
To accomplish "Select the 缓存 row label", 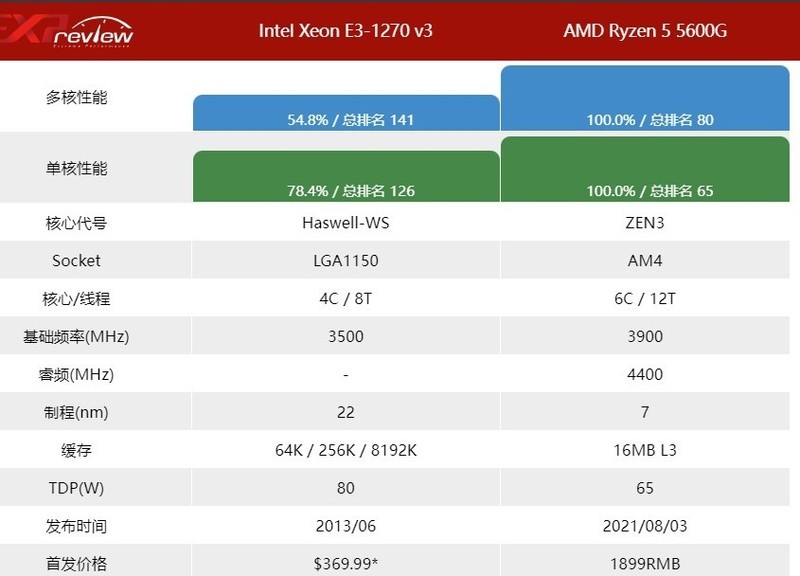I will click(77, 450).
